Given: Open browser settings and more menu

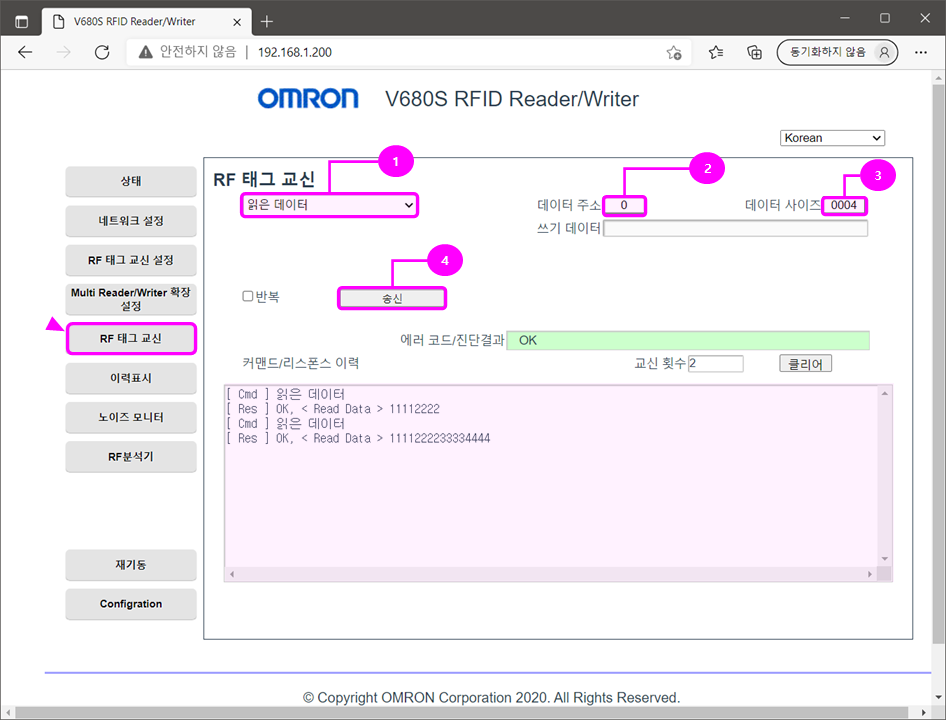Looking at the screenshot, I should (921, 53).
